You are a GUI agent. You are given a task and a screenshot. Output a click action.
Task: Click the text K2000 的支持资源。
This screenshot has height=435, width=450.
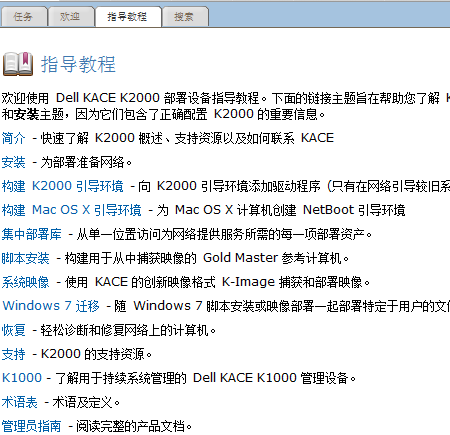point(96,354)
